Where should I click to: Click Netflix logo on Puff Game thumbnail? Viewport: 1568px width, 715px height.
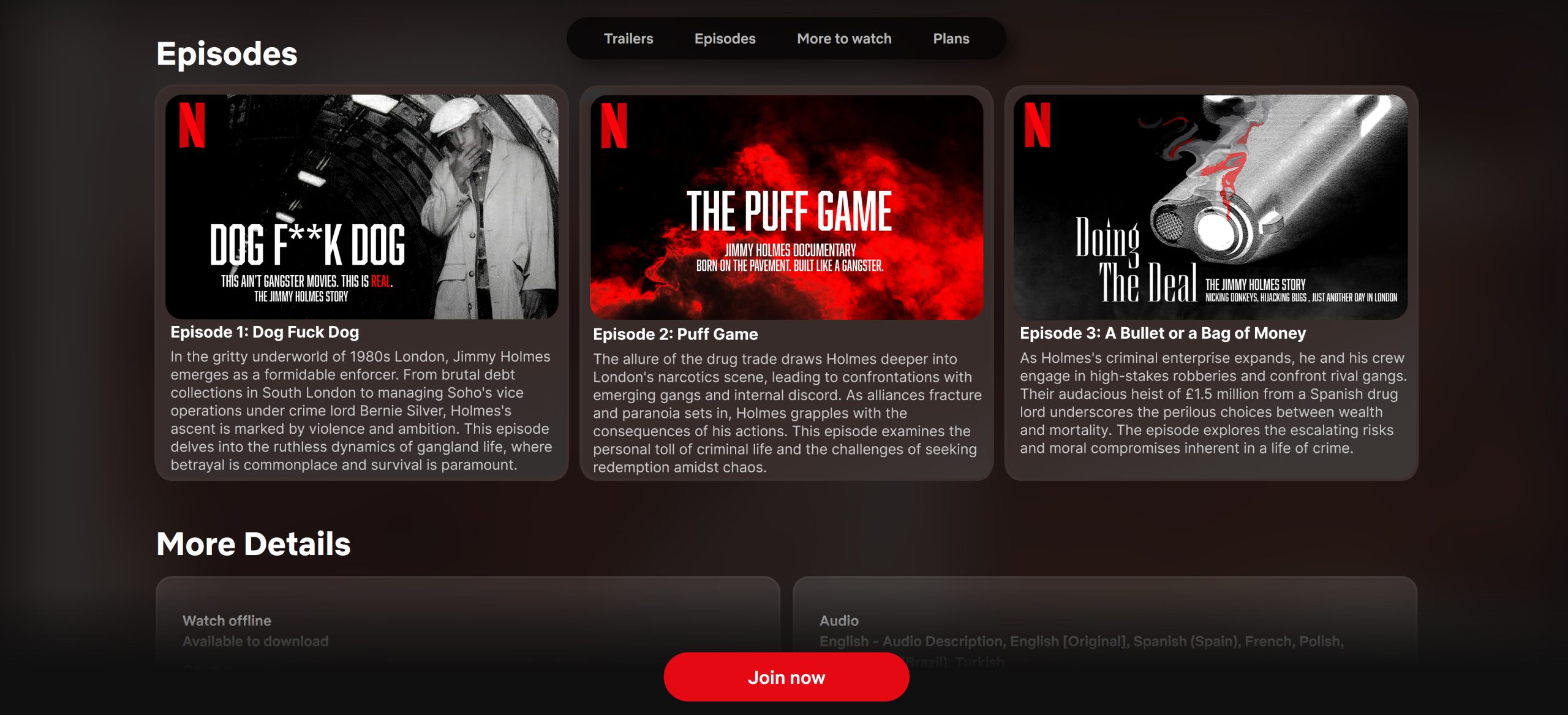(x=614, y=126)
